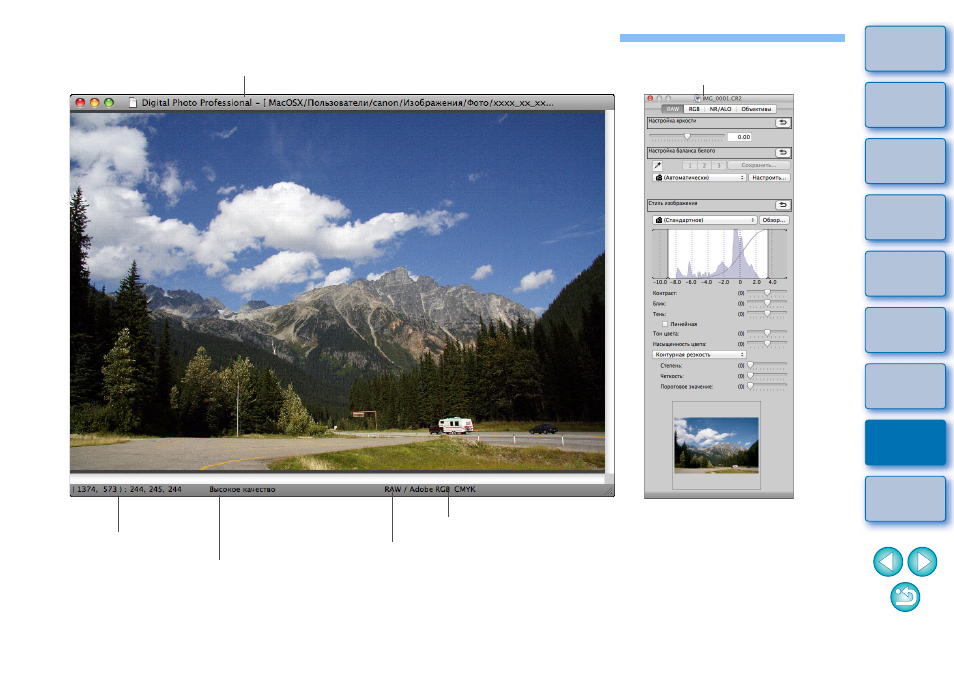Adjust the Контраст slider

click(767, 293)
